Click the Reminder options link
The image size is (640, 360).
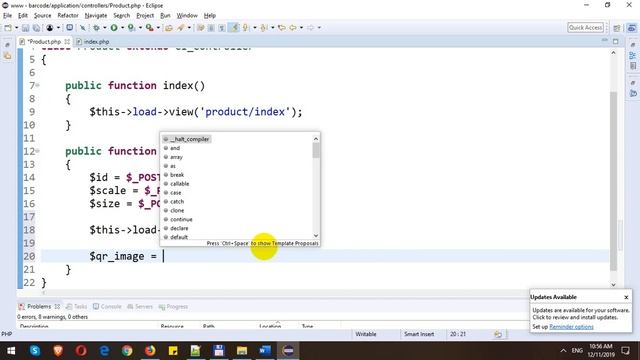point(571,327)
